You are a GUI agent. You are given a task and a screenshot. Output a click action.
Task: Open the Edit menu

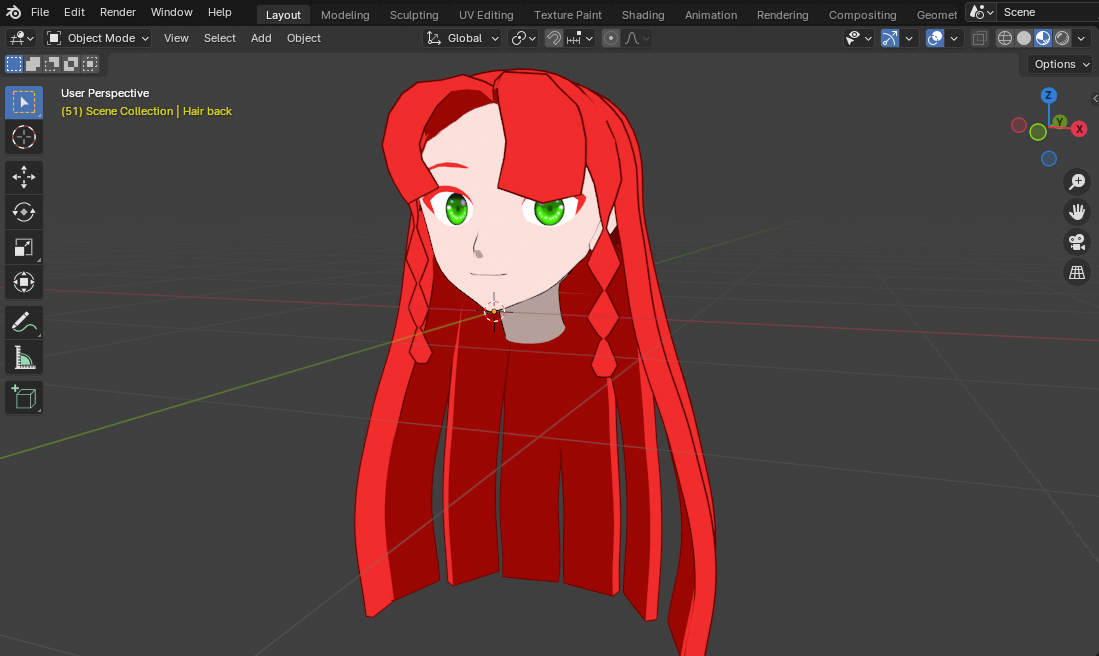tap(74, 12)
